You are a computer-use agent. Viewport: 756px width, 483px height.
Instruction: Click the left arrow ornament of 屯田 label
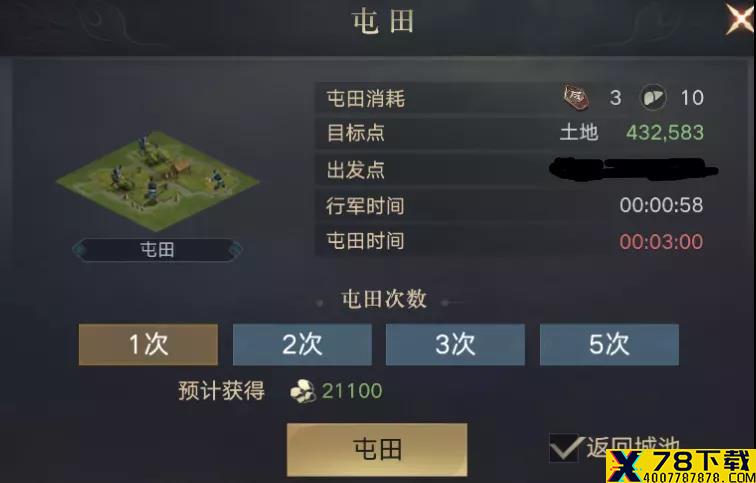(x=79, y=250)
